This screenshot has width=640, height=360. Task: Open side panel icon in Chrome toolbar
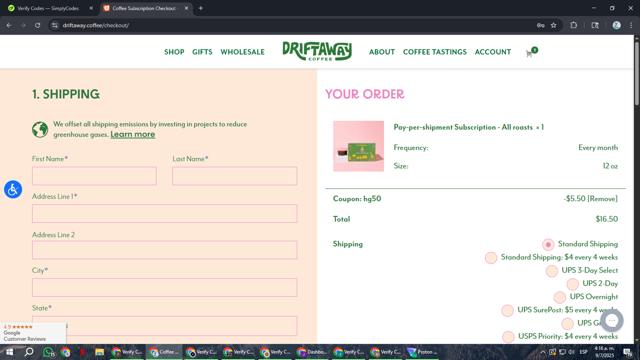(x=595, y=25)
